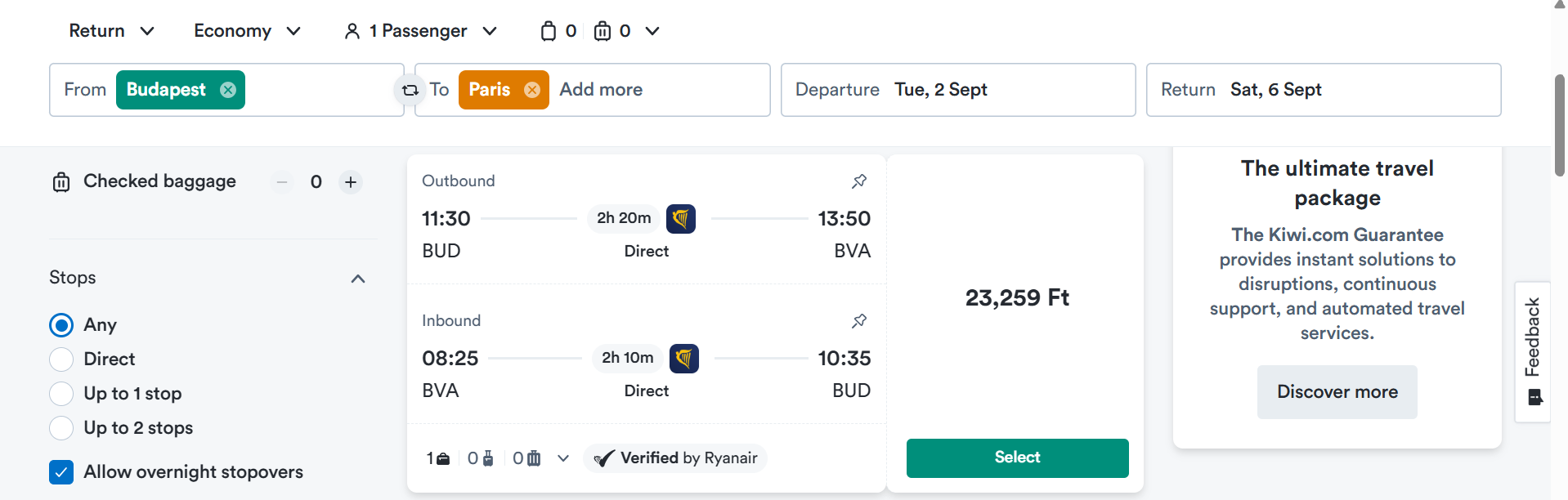Image resolution: width=1568 pixels, height=500 pixels.
Task: Open the Return trip type dropdown
Action: click(x=112, y=31)
